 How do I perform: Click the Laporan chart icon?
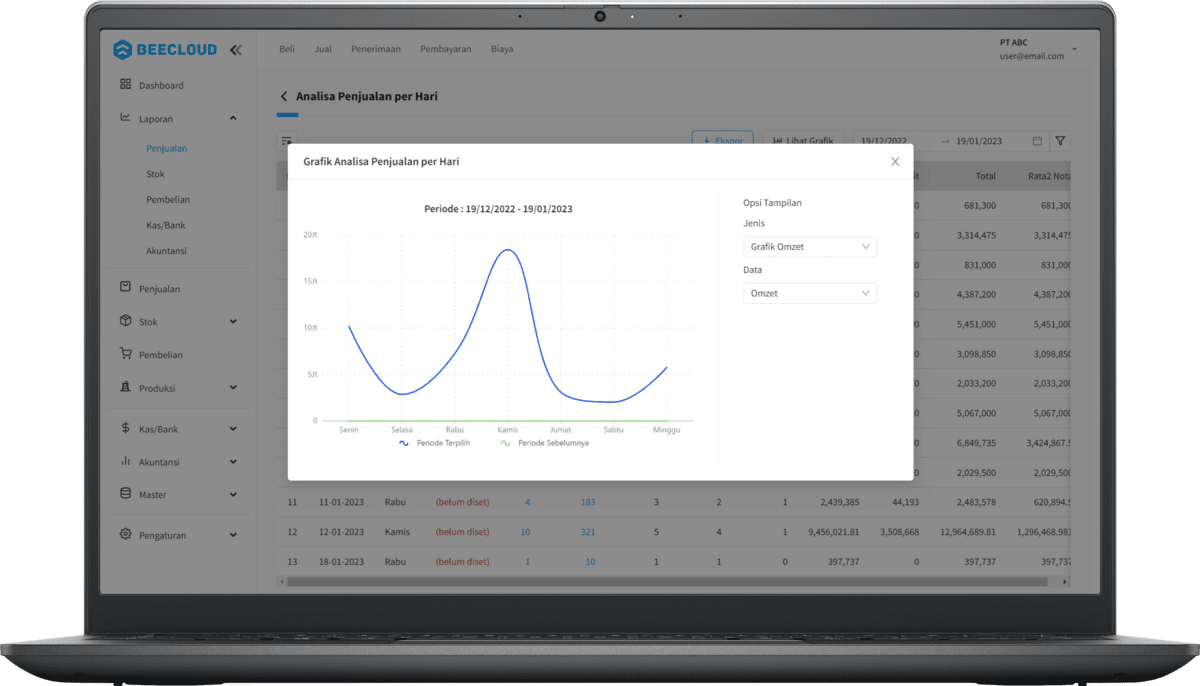125,117
